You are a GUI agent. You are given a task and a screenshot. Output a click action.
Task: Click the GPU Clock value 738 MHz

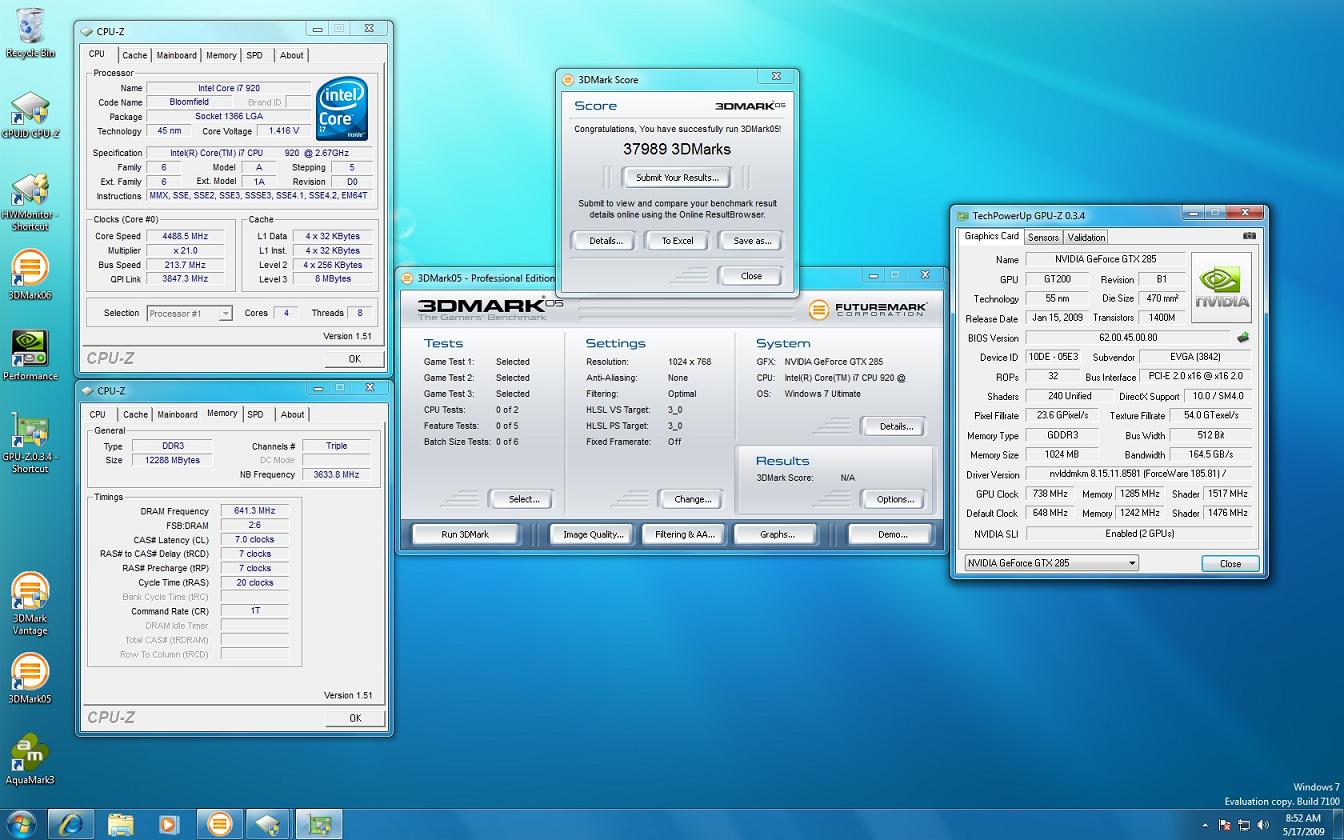[x=1049, y=494]
